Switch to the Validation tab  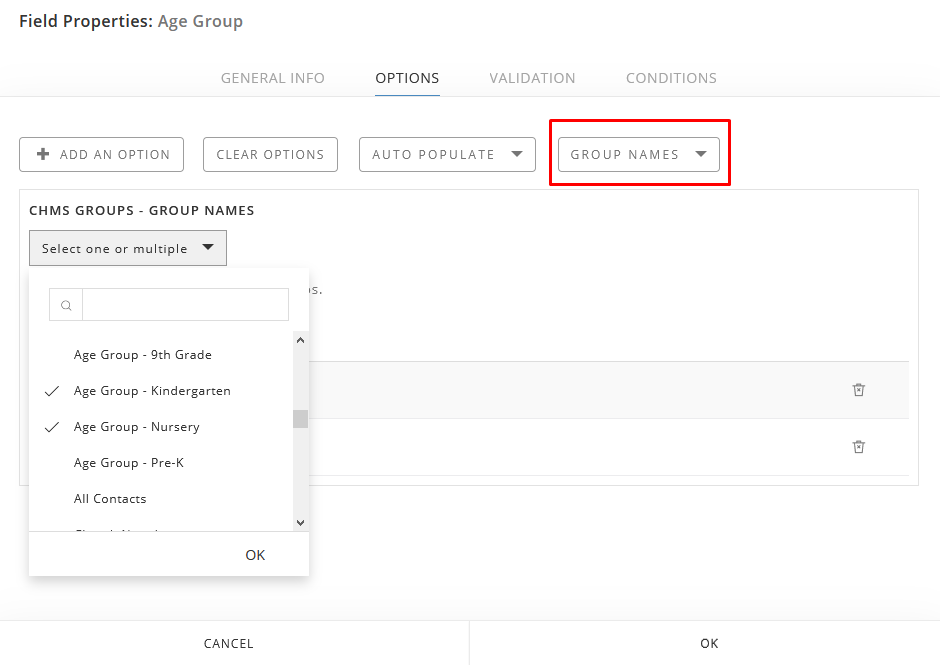[x=532, y=78]
